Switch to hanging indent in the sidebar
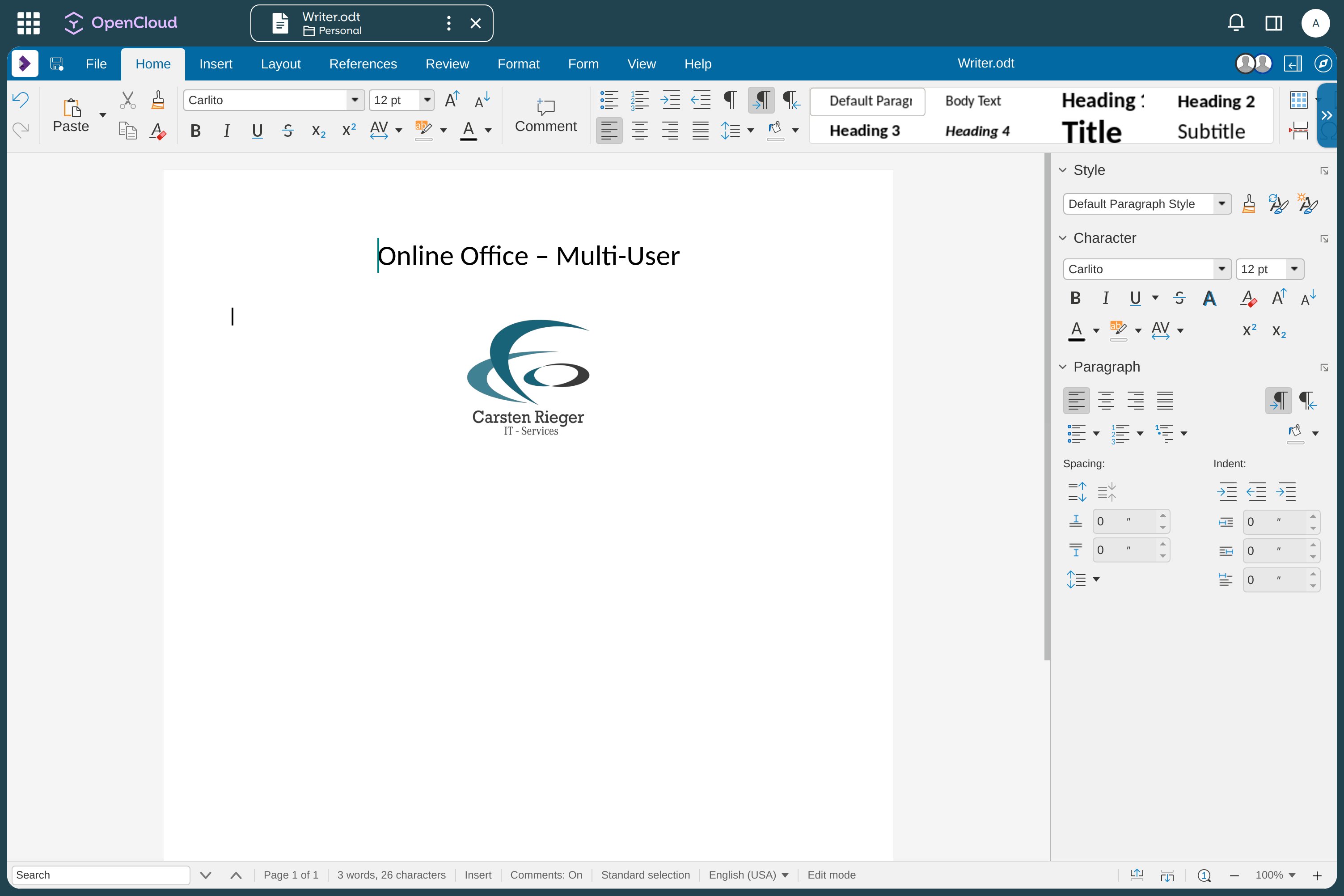 coord(1286,491)
